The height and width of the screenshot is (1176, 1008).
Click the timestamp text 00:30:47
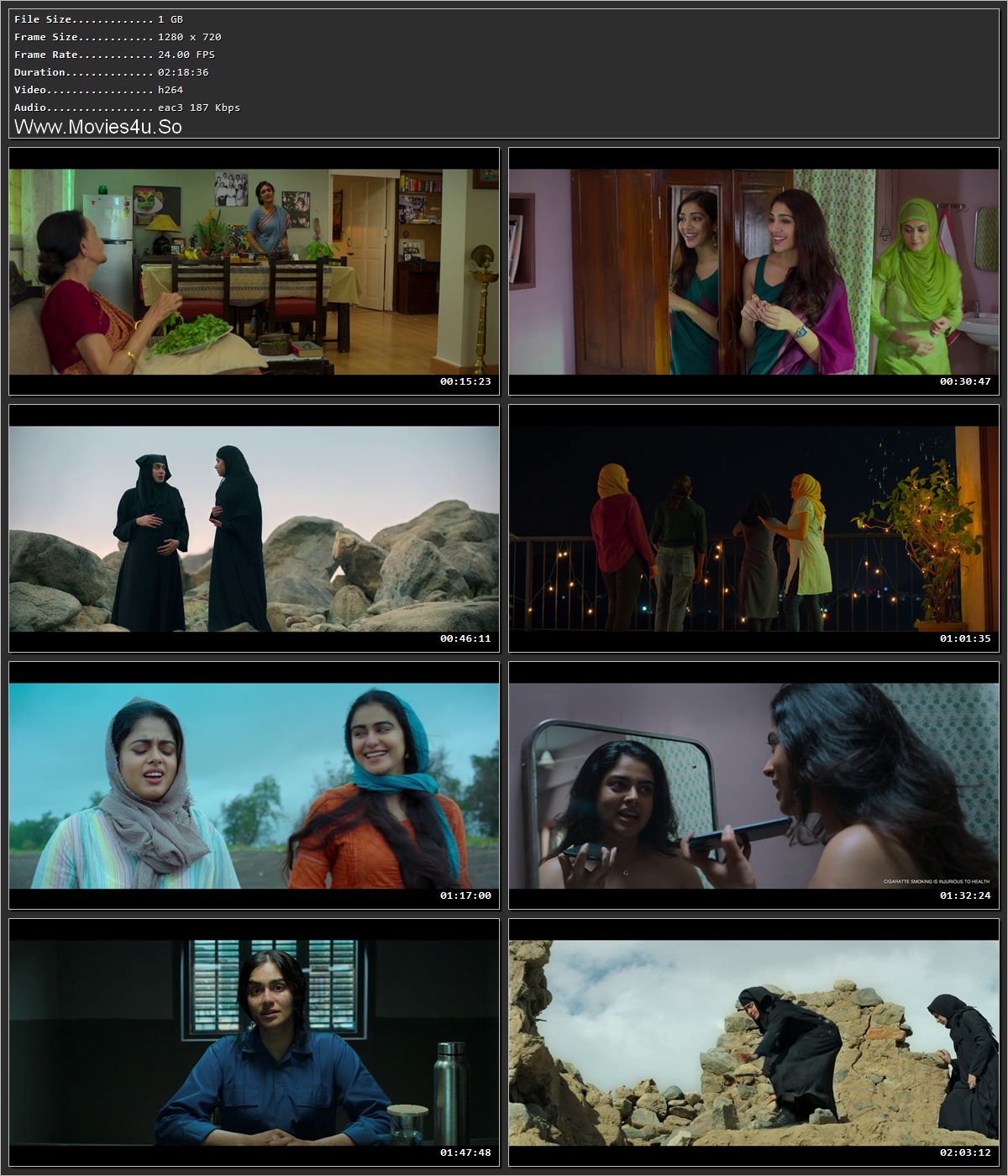tap(965, 381)
